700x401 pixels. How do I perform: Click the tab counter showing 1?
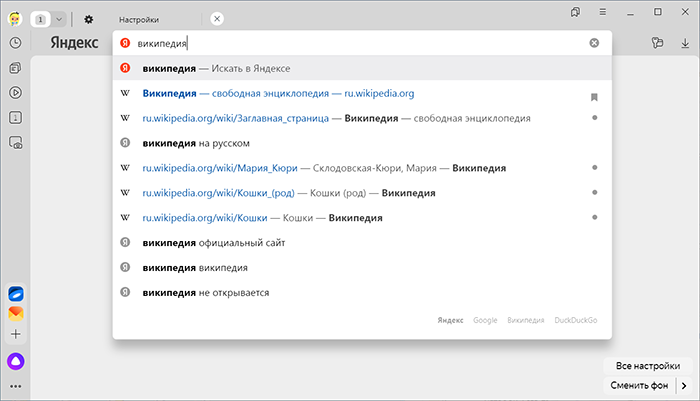click(x=41, y=20)
